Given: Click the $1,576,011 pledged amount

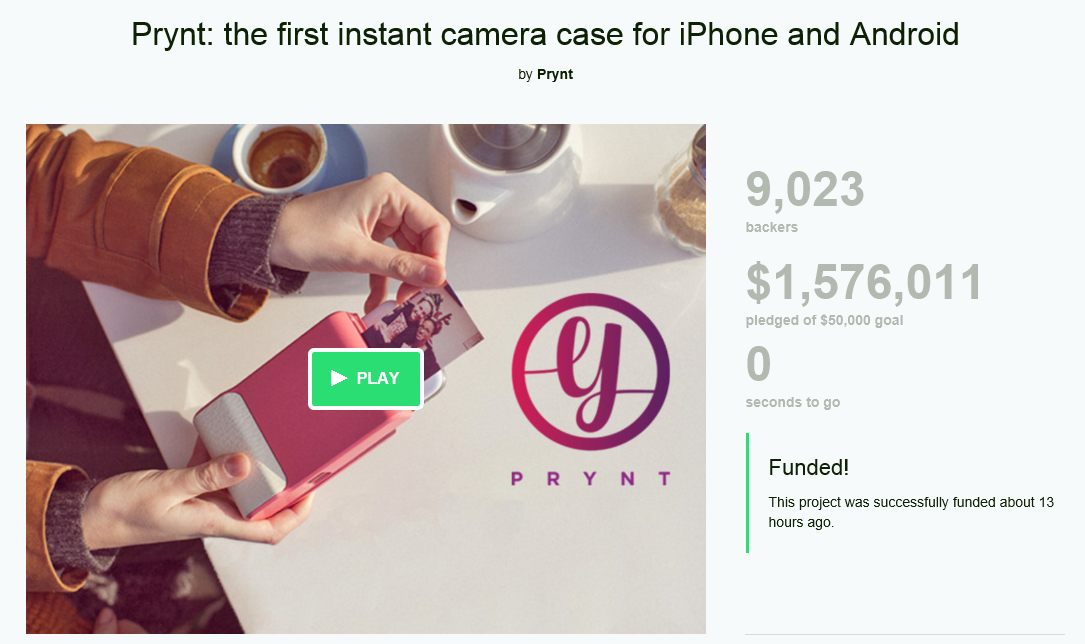Looking at the screenshot, I should 864,284.
